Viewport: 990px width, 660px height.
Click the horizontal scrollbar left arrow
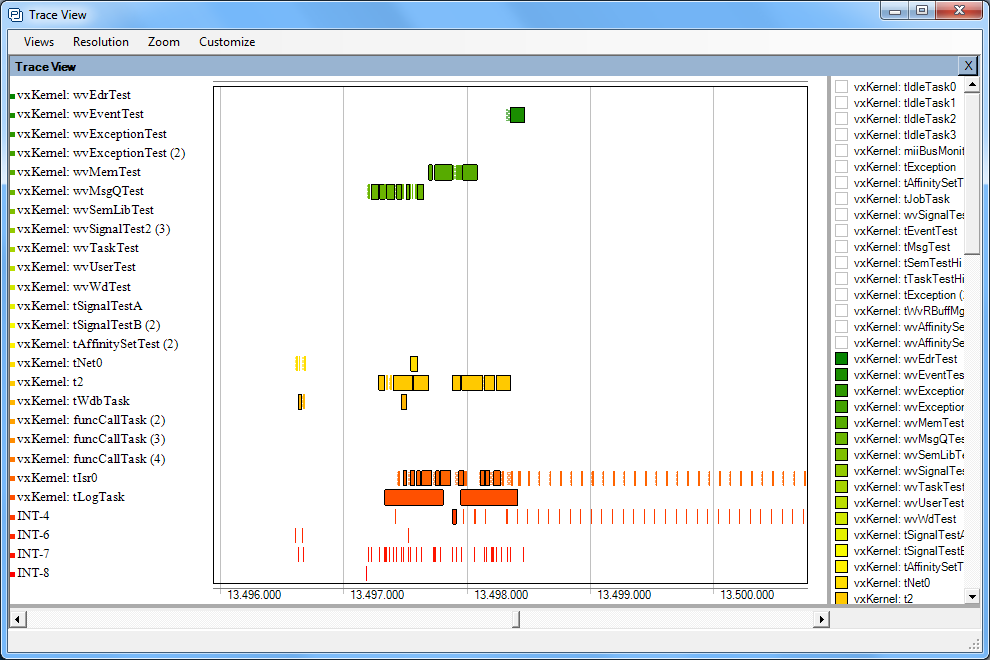17,620
